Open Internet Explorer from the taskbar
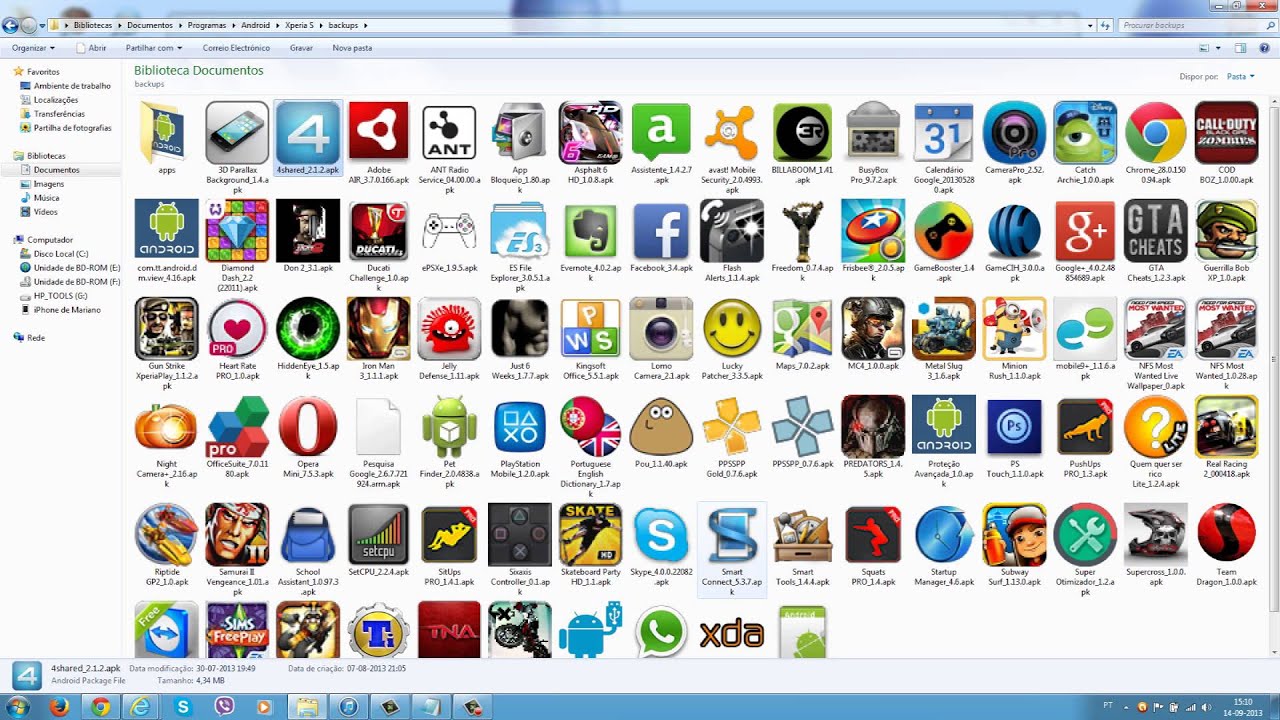The height and width of the screenshot is (720, 1280). pyautogui.click(x=142, y=706)
